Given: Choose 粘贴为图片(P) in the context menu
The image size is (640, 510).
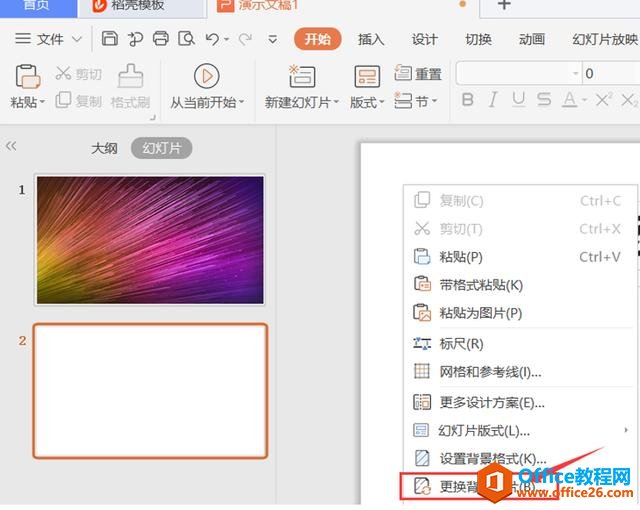Looking at the screenshot, I should pyautogui.click(x=518, y=313).
